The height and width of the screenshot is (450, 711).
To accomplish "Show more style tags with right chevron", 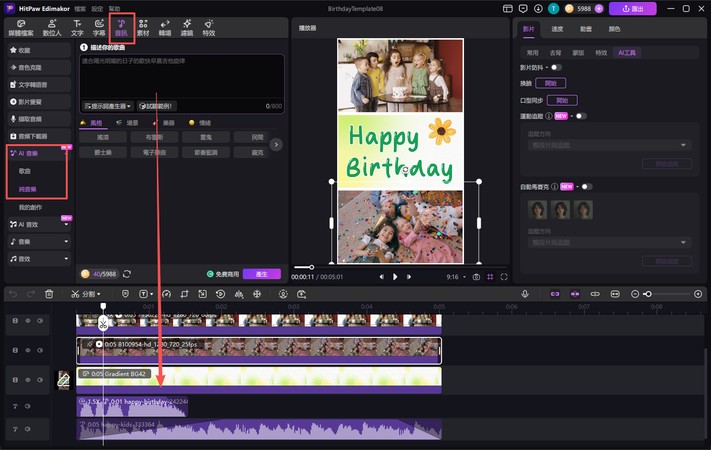I will pos(276,145).
